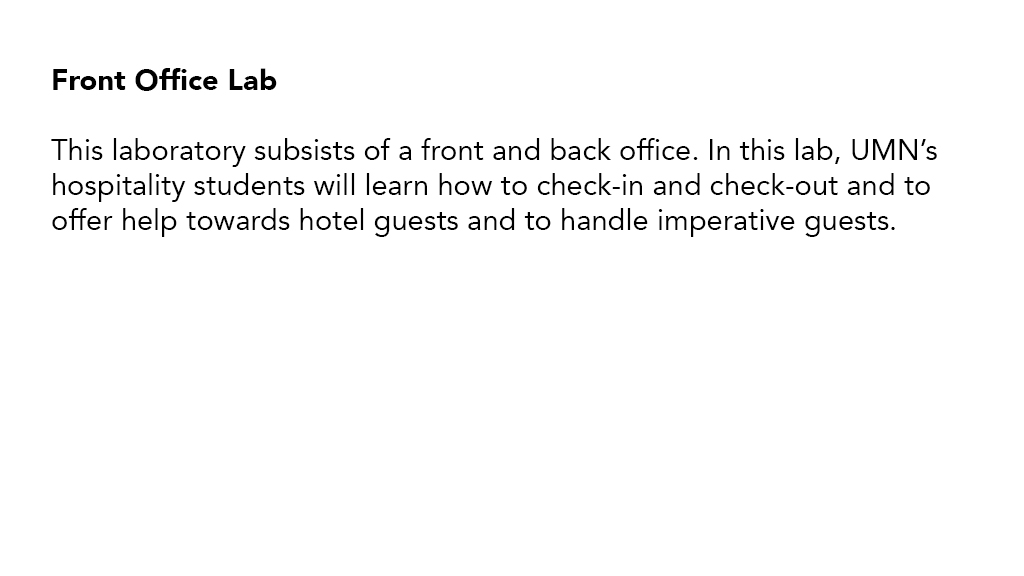Click the hyphenated word 'check-out'
1024x576 pixels.
[x=774, y=185]
